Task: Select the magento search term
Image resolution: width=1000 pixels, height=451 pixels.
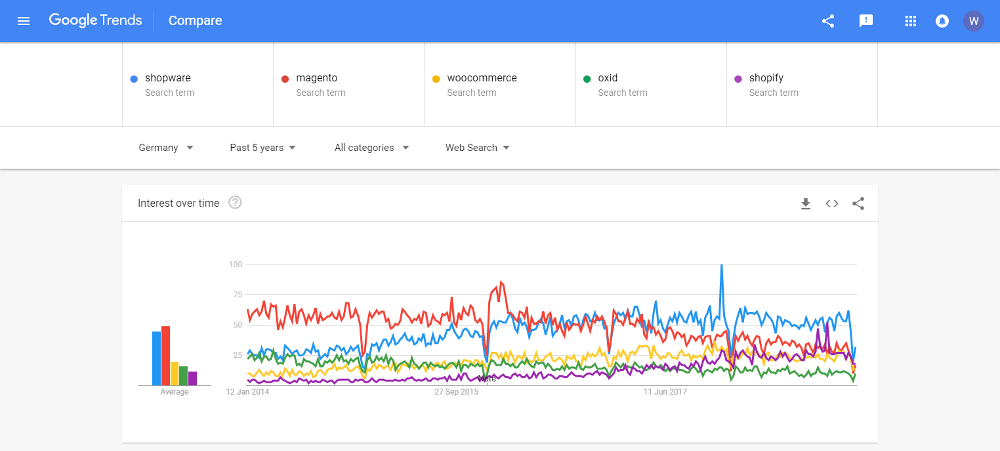Action: pos(349,84)
